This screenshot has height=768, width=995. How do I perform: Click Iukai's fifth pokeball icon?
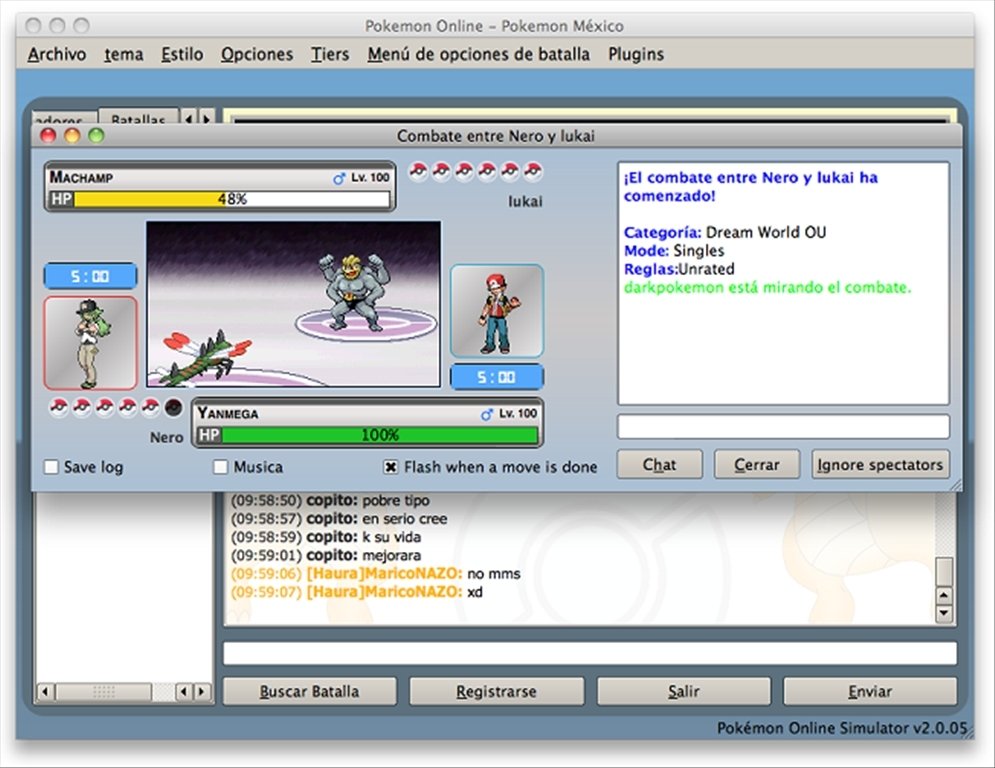point(510,171)
